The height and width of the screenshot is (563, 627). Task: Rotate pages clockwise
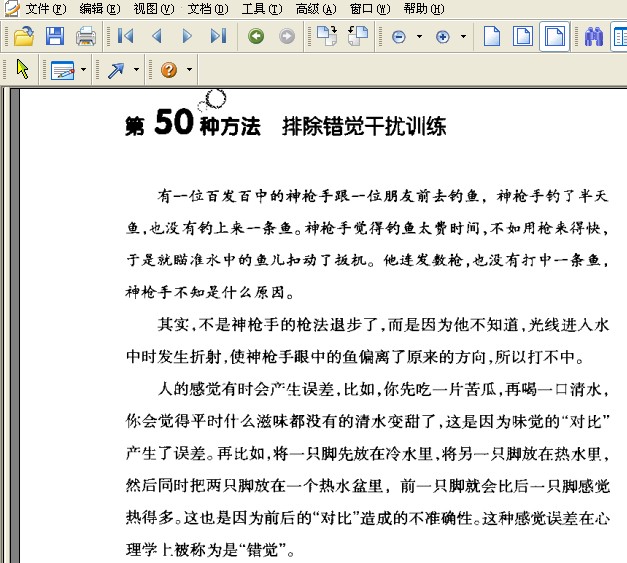pos(327,36)
